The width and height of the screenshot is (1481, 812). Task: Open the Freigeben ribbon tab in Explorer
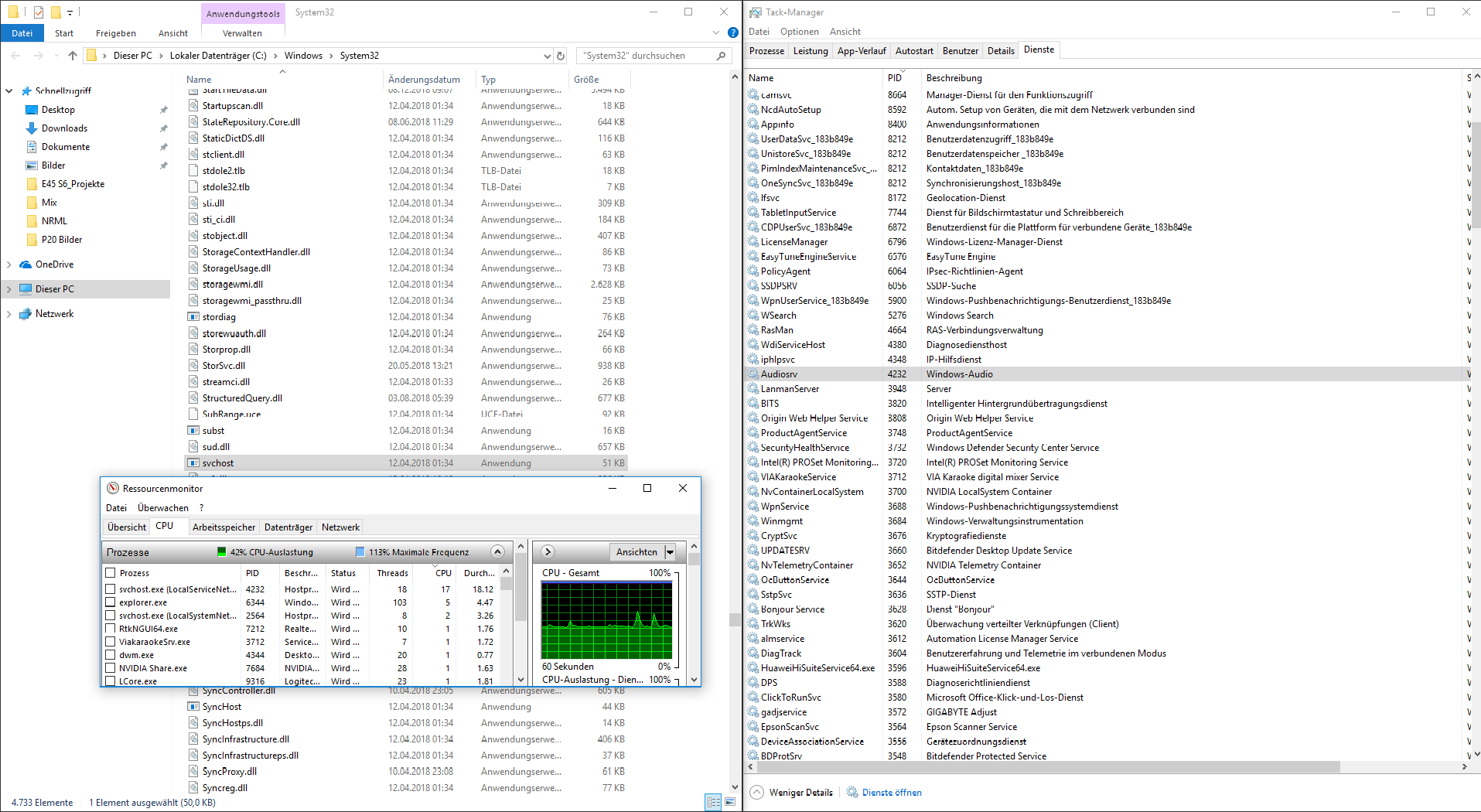tap(116, 33)
